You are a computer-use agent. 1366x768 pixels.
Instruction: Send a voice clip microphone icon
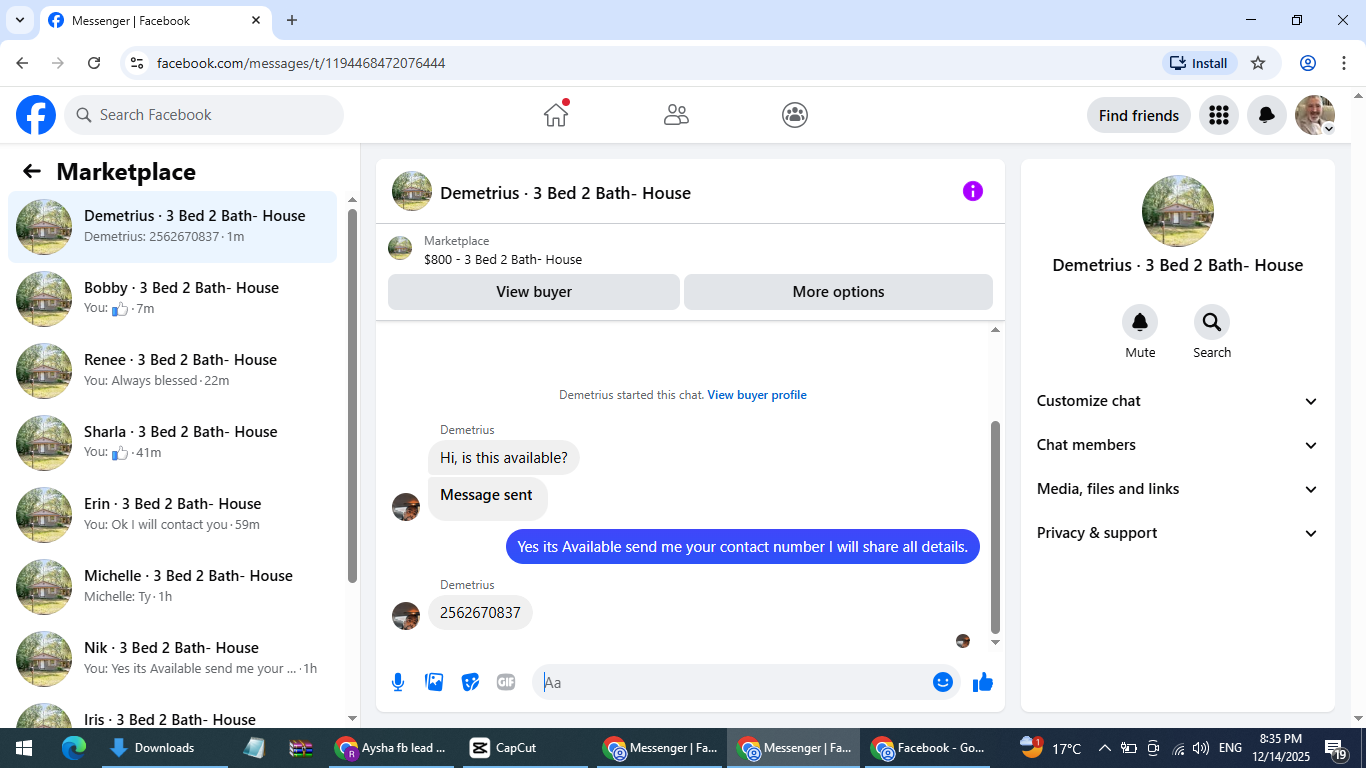coord(398,682)
